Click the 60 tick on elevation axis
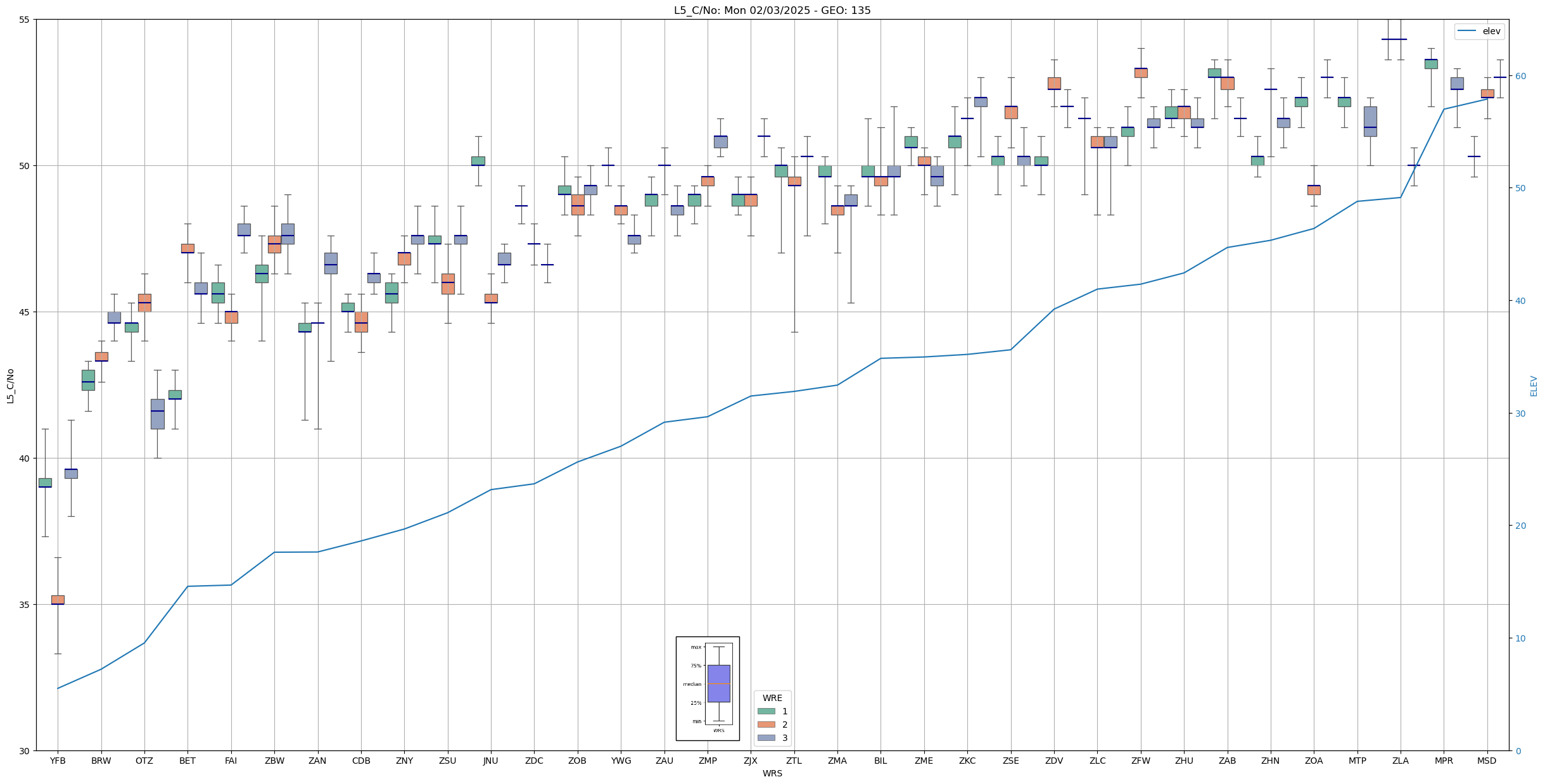This screenshot has height=784, width=1545. 1520,76
